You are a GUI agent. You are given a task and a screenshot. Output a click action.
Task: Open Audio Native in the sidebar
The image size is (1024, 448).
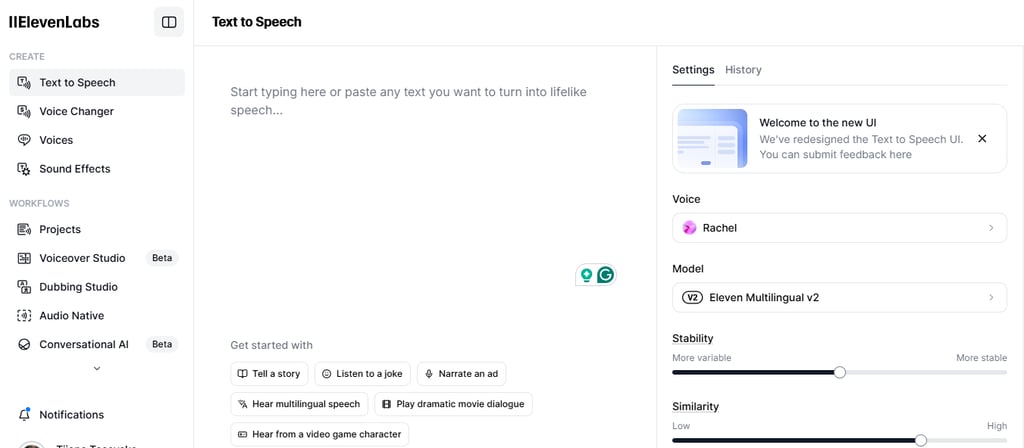pos(97,315)
